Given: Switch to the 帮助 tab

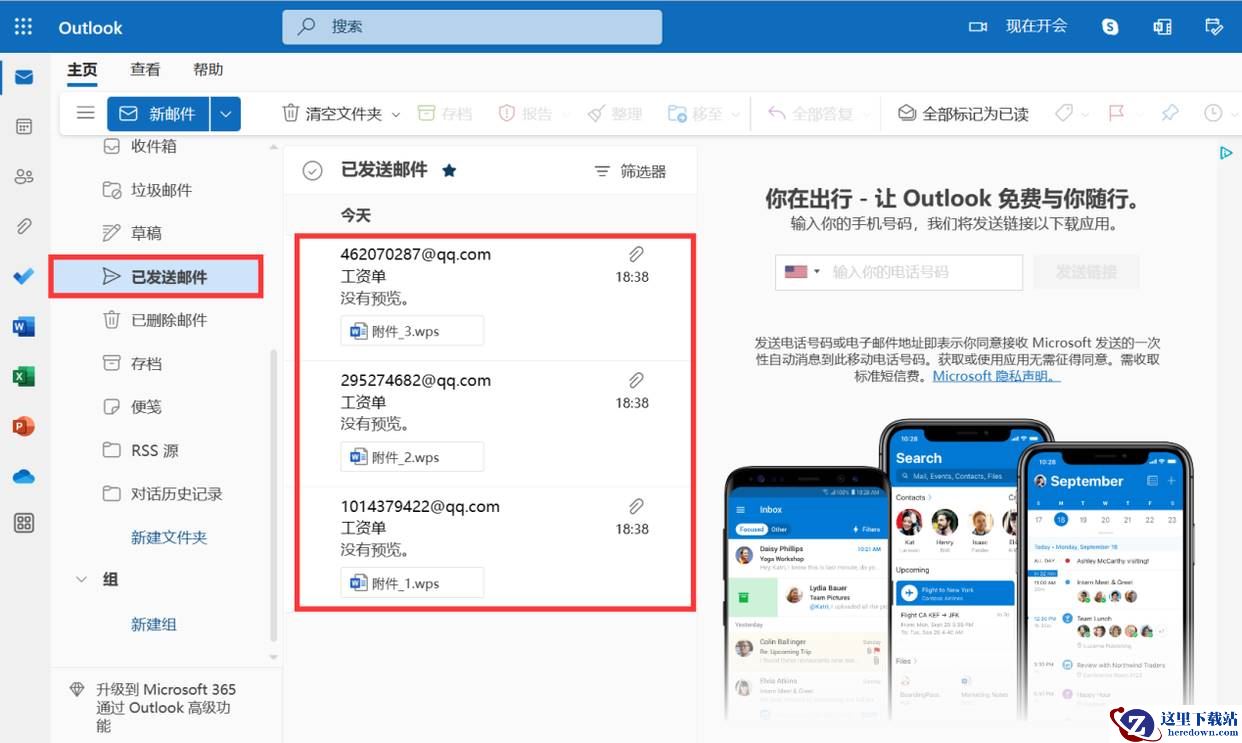Looking at the screenshot, I should point(208,70).
